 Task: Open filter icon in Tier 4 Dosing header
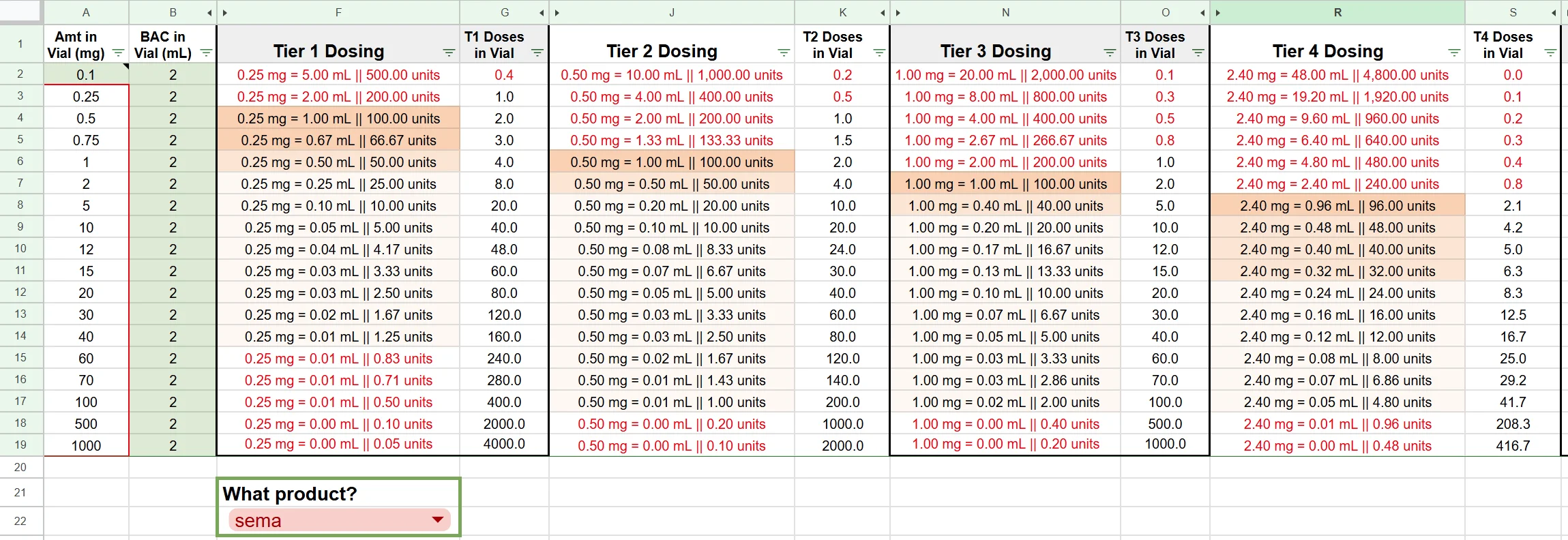point(1454,53)
